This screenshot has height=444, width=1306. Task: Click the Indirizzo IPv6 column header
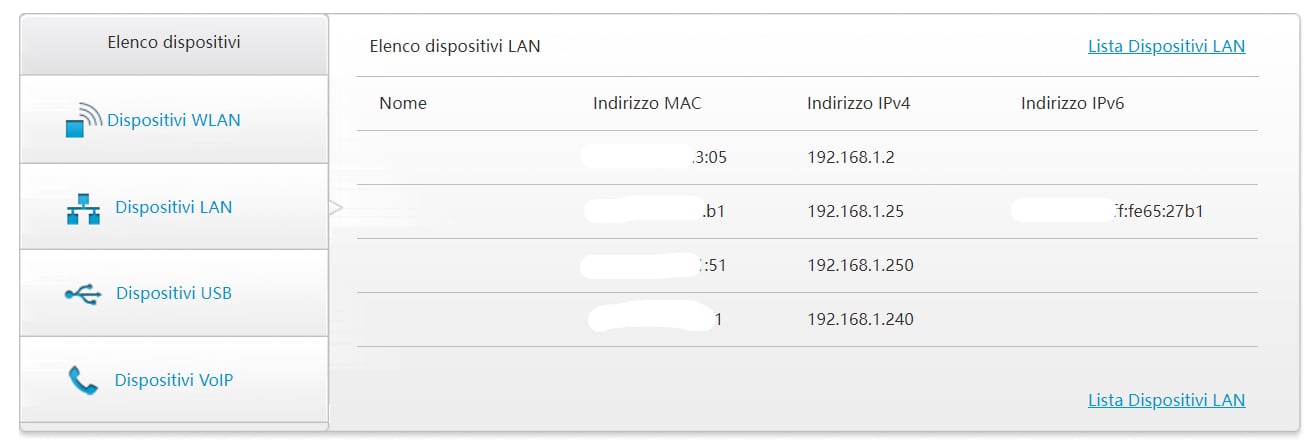click(1073, 103)
